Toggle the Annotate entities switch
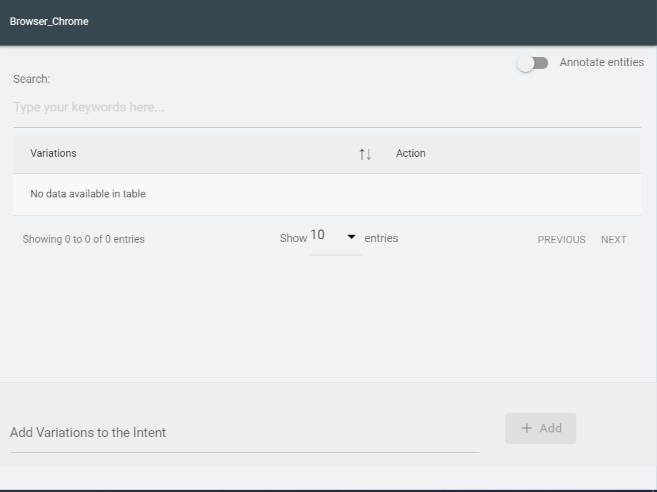 click(x=532, y=63)
